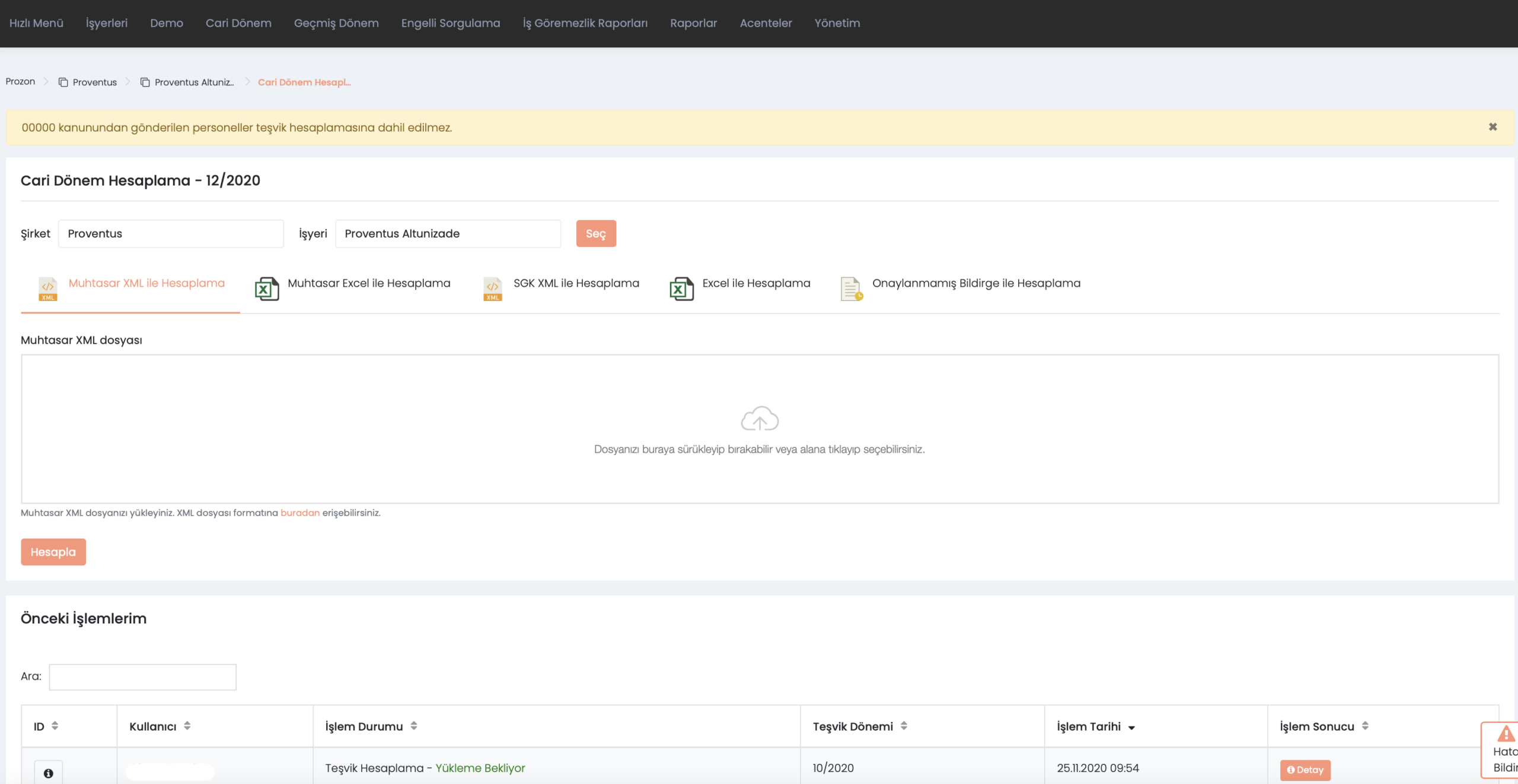Switch to SGK XML ile Hesaplama tab

576,283
